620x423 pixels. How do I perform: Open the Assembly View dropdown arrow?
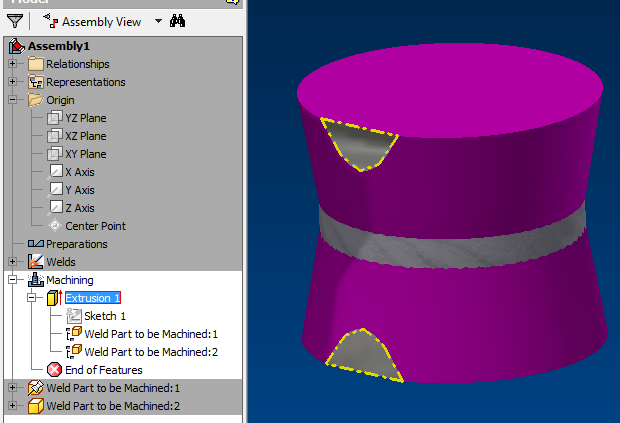[158, 21]
